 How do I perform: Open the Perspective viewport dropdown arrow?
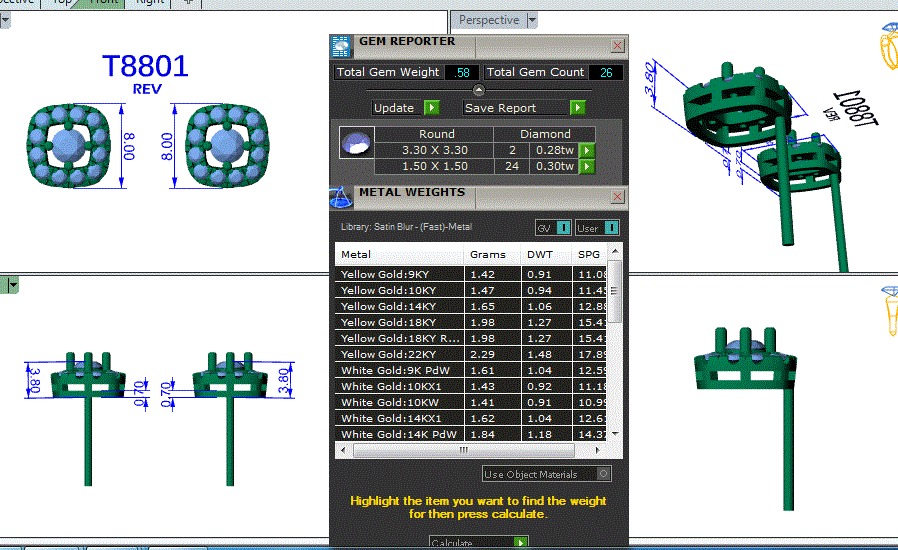click(532, 20)
